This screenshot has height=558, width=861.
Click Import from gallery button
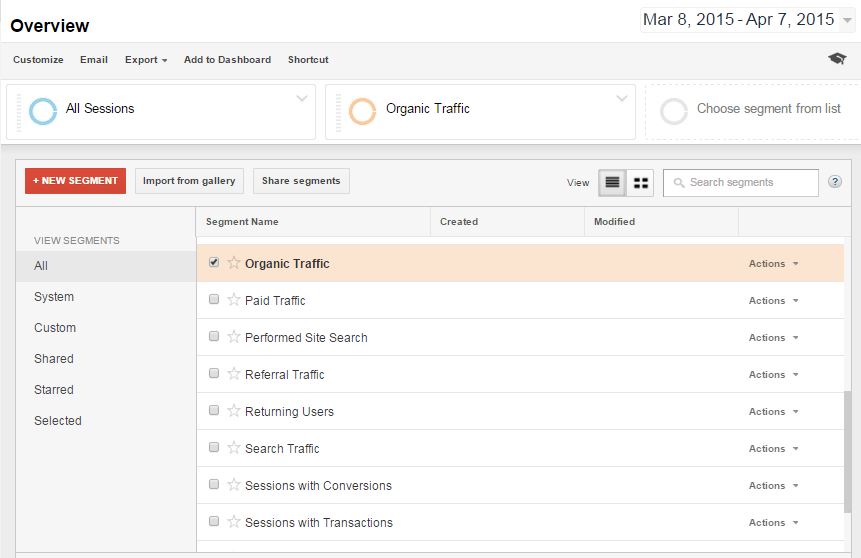(x=189, y=181)
